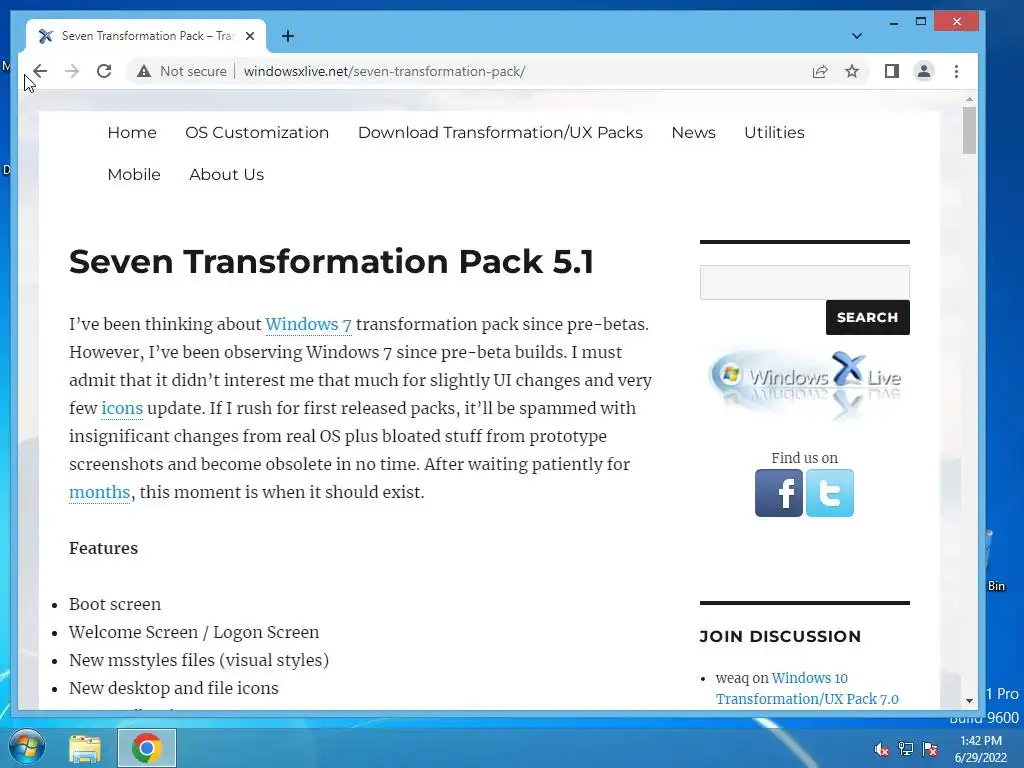1024x768 pixels.
Task: Open Download Transformation/UX Packs menu
Action: 500,133
